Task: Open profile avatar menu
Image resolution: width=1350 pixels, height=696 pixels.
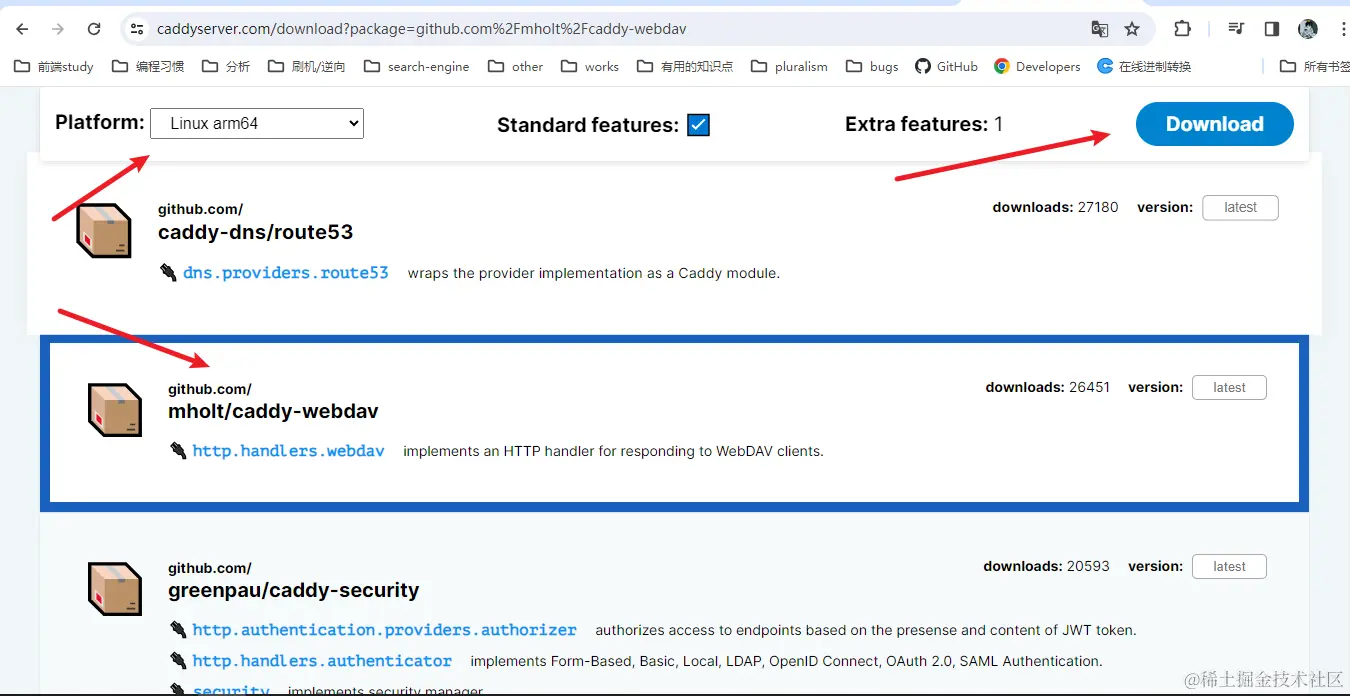Action: coord(1308,29)
